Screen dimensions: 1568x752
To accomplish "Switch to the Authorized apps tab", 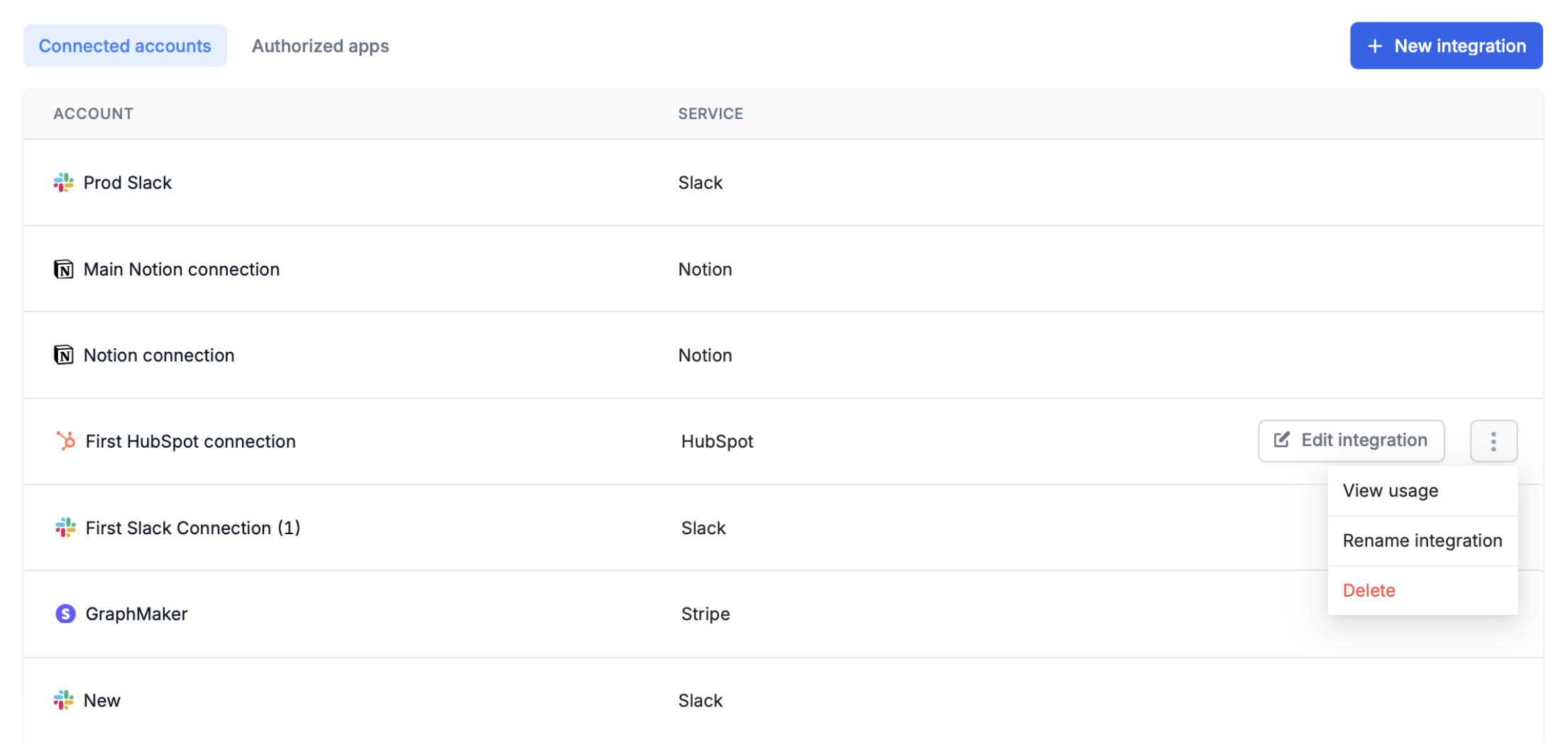I will point(319,45).
